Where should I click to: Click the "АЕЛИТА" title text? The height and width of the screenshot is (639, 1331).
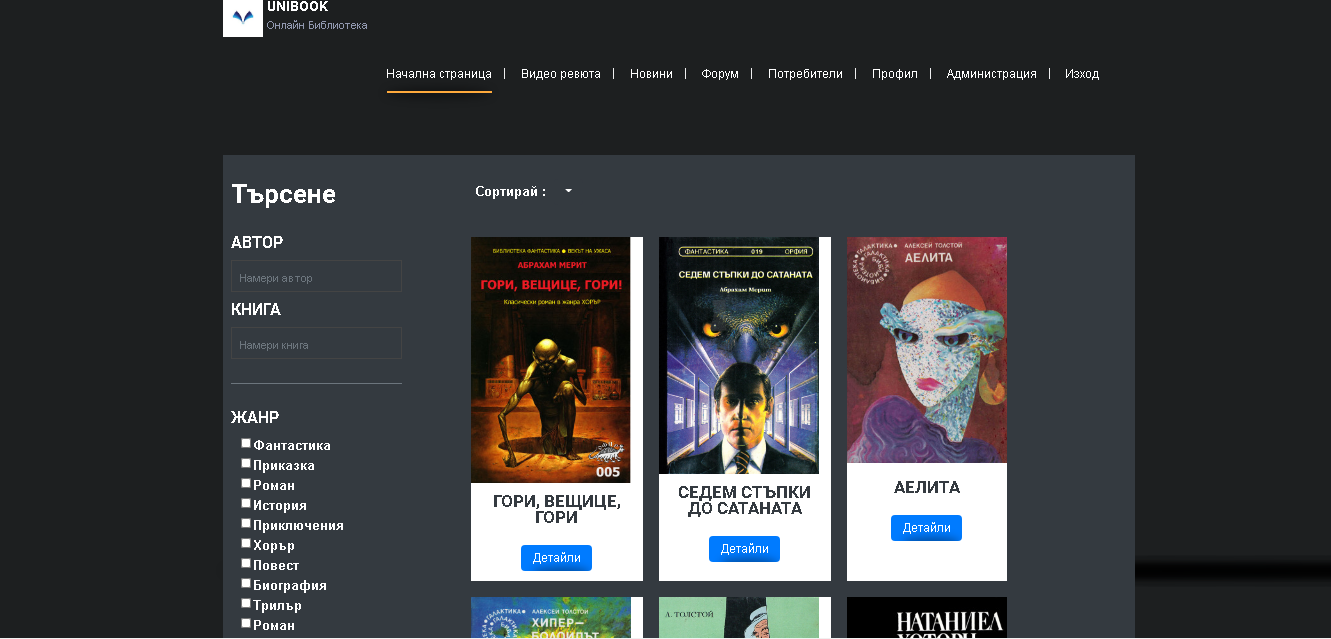coord(927,487)
